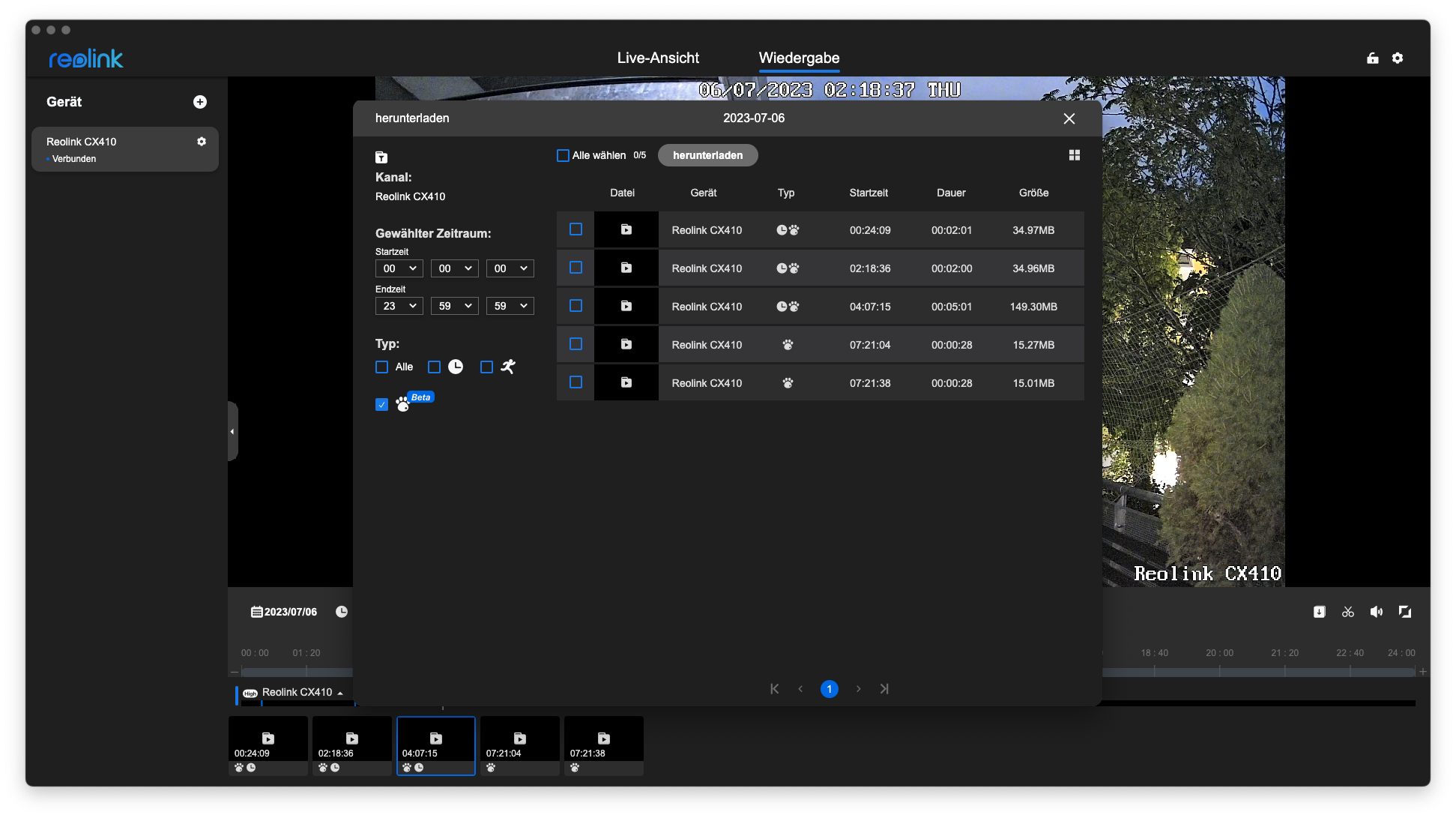Viewport: 1456px width, 818px height.
Task: Open the Startzeit hour dropdown
Action: tap(399, 268)
